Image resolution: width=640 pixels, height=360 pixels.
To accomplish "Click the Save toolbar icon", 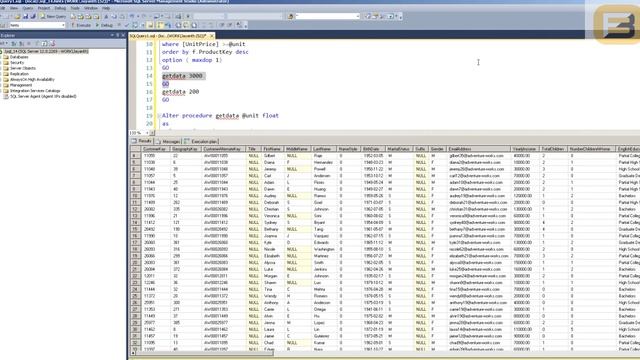I will pos(25,16).
